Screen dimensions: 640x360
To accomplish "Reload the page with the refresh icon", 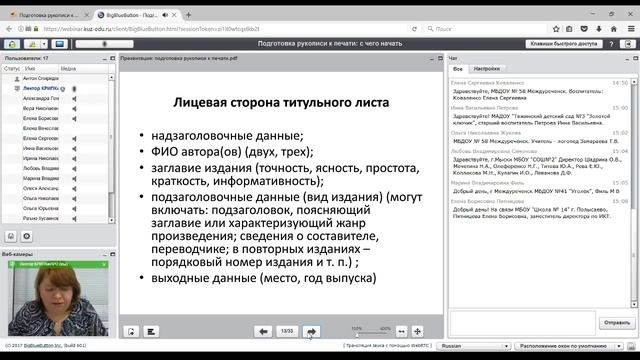I will click(414, 29).
